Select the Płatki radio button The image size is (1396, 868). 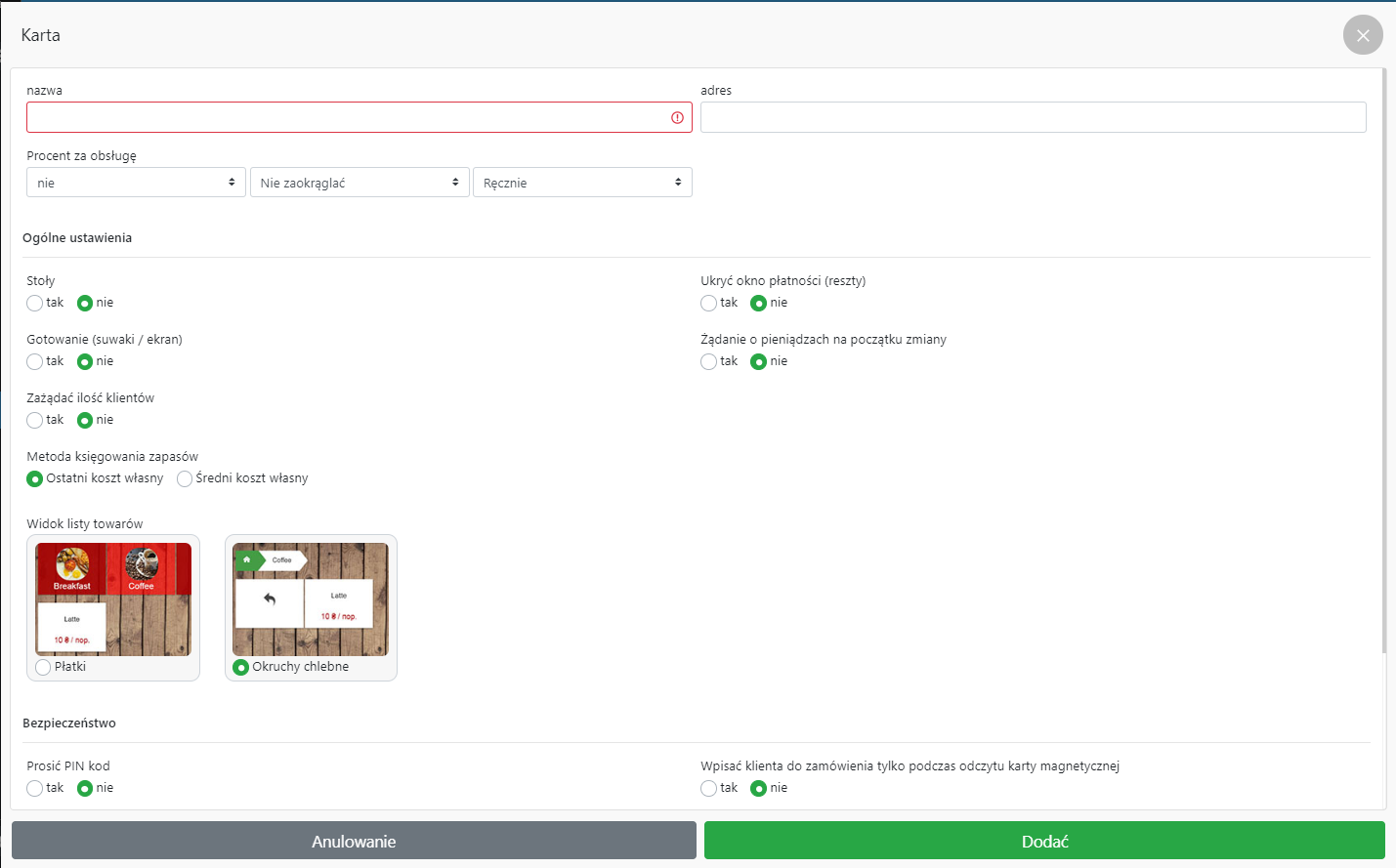(43, 667)
